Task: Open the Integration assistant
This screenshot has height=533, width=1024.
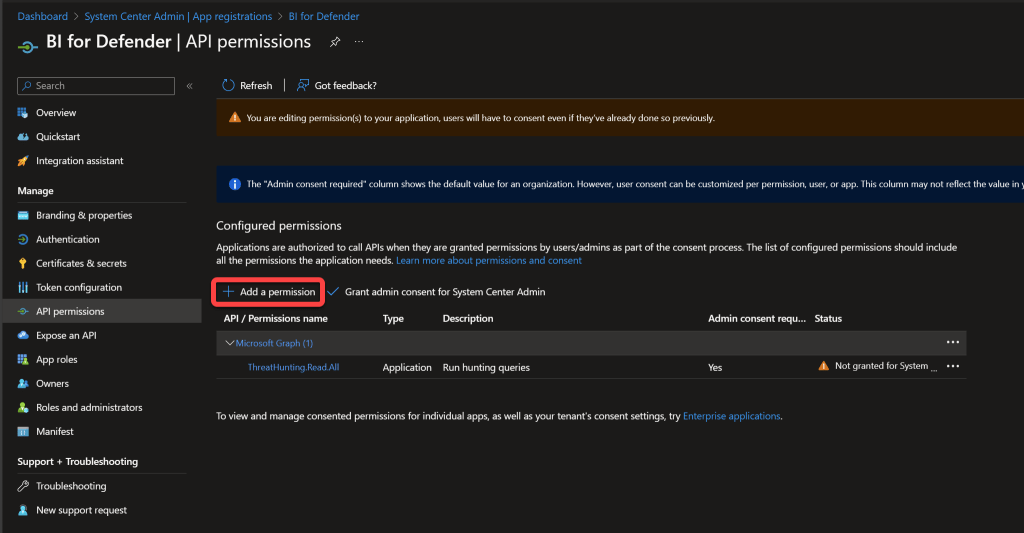Action: (x=79, y=161)
